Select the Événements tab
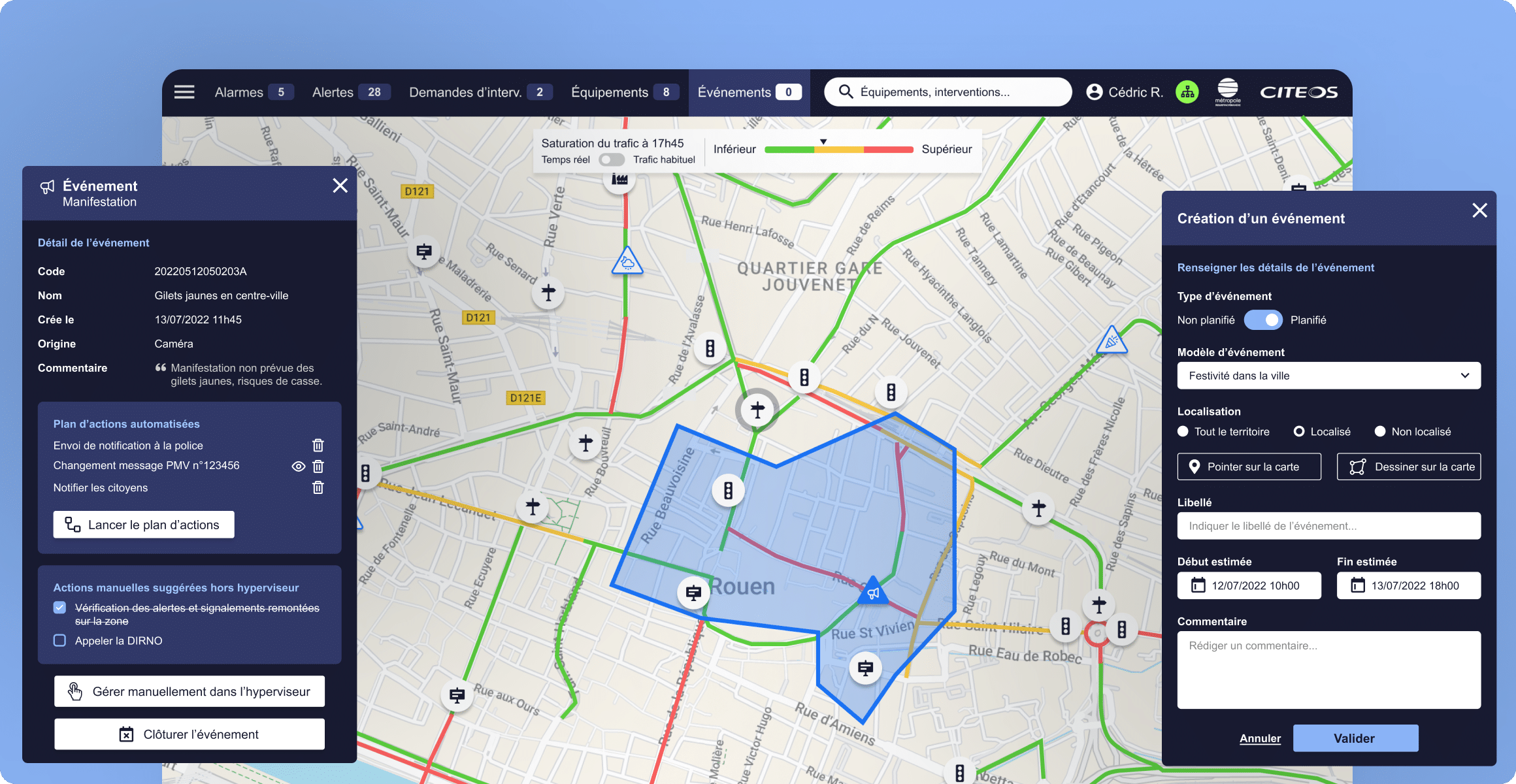The height and width of the screenshot is (784, 1516). (750, 92)
